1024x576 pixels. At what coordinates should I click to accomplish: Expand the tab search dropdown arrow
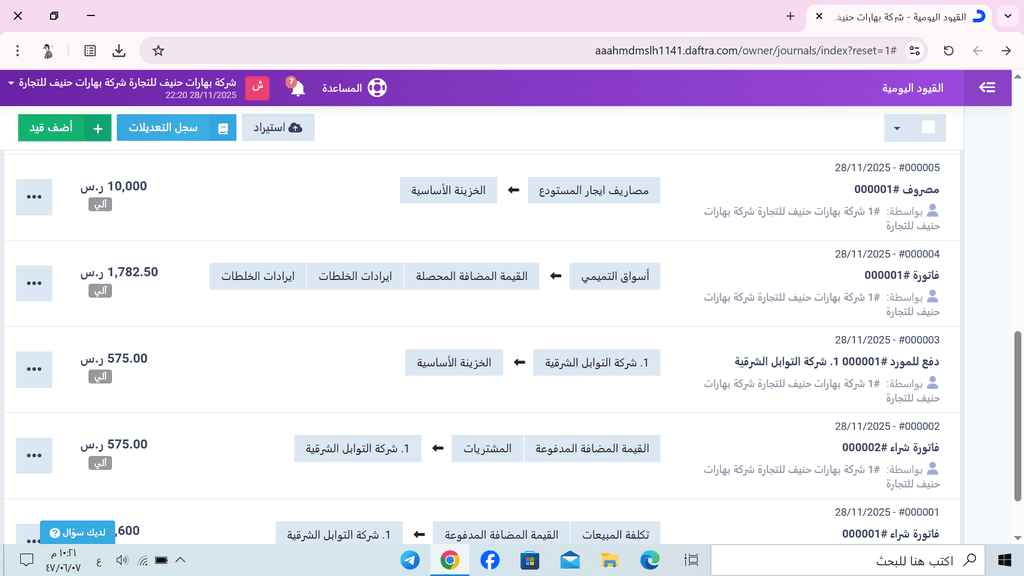(x=1008, y=16)
